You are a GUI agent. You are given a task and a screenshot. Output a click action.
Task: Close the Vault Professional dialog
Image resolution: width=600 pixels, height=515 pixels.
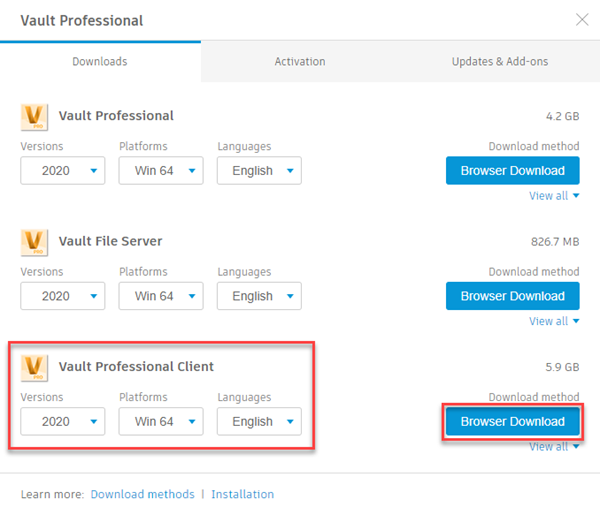582,20
